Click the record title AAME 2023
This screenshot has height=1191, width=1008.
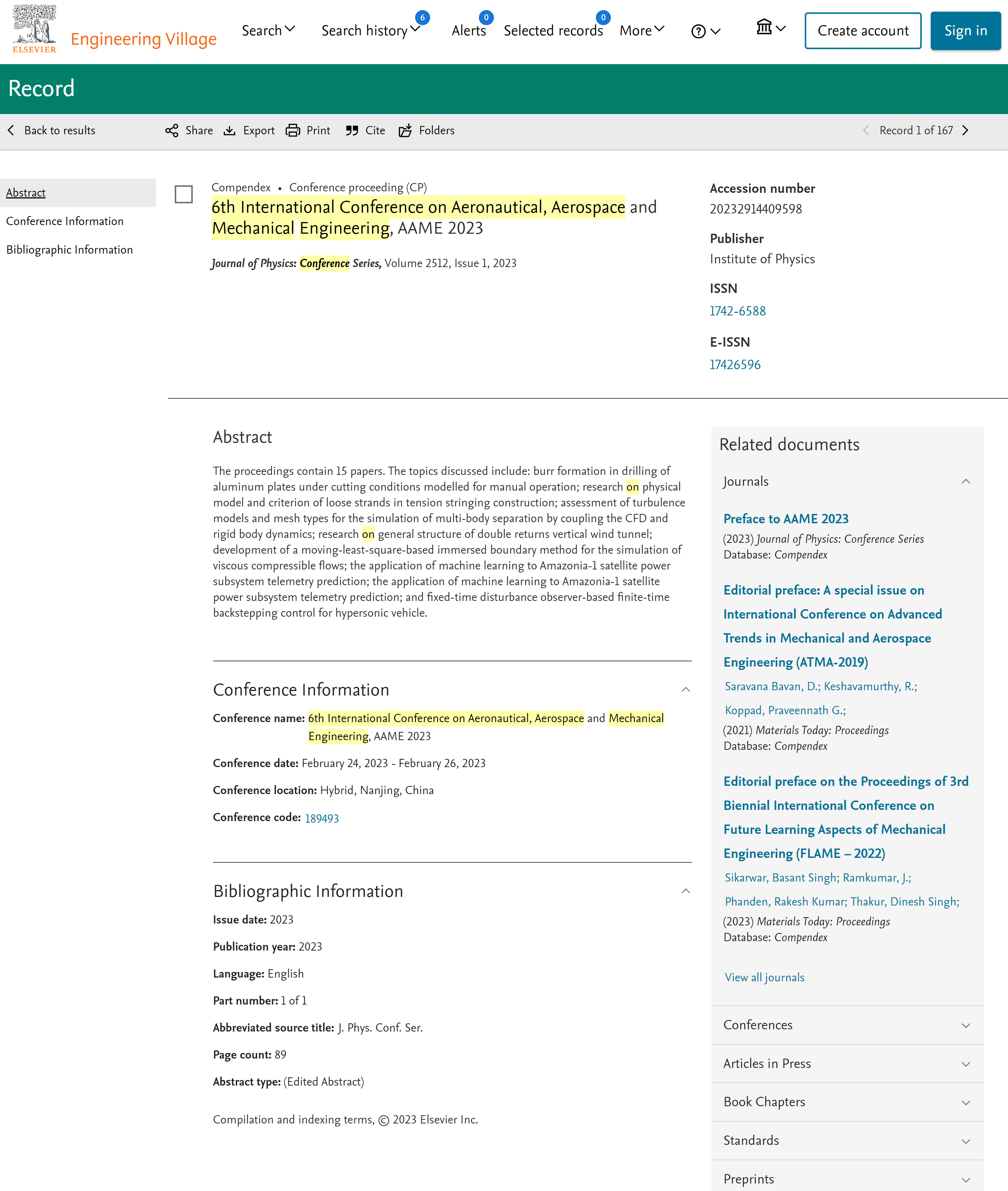434,218
